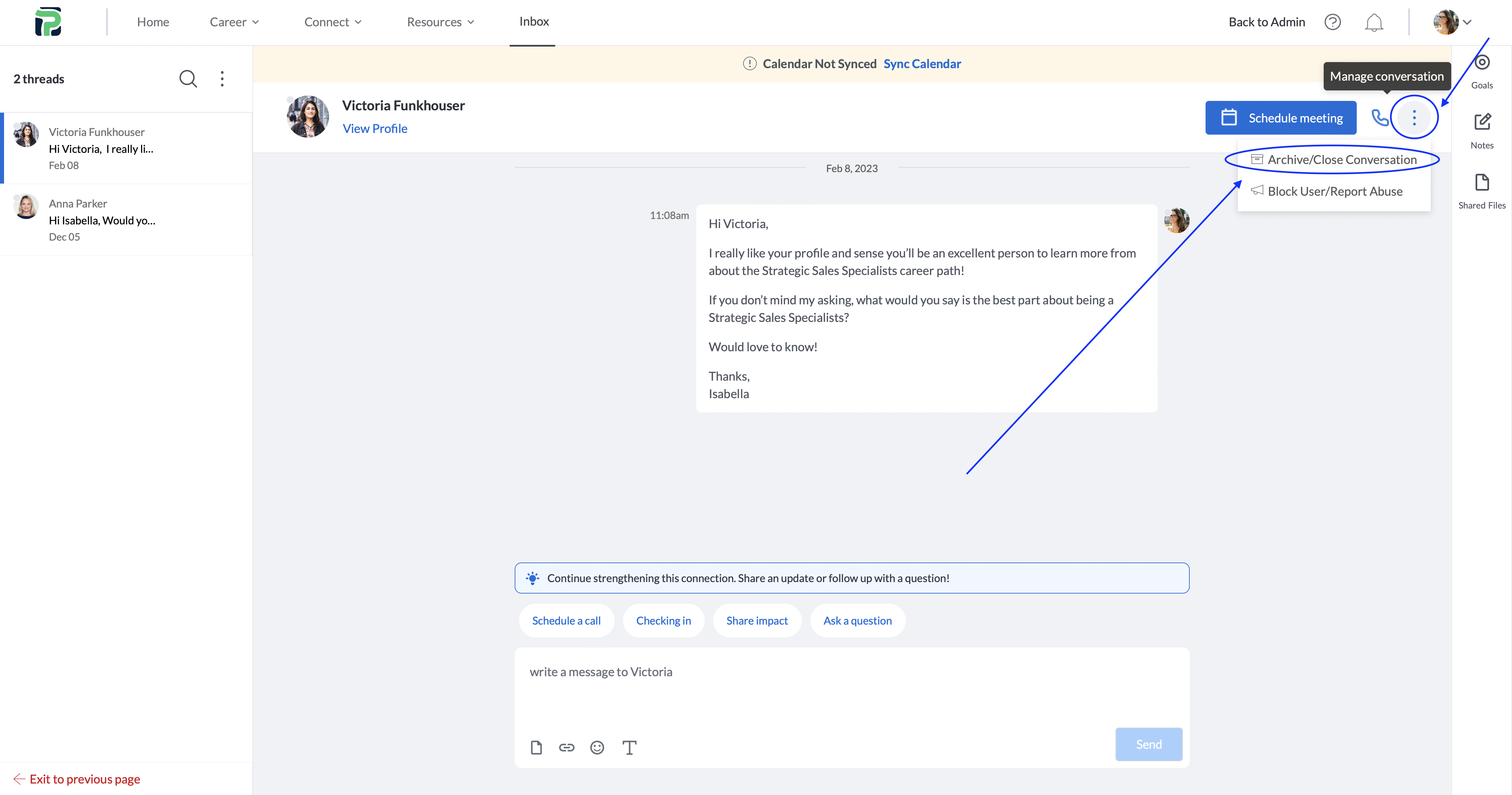Click sender avatar beside the message bubble
The image size is (1512, 795).
[x=1176, y=220]
